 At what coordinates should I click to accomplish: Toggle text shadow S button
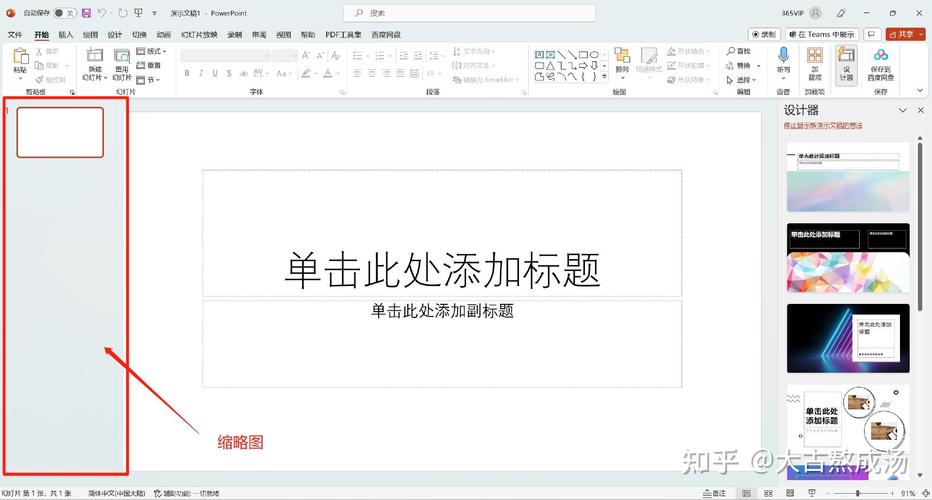(229, 73)
